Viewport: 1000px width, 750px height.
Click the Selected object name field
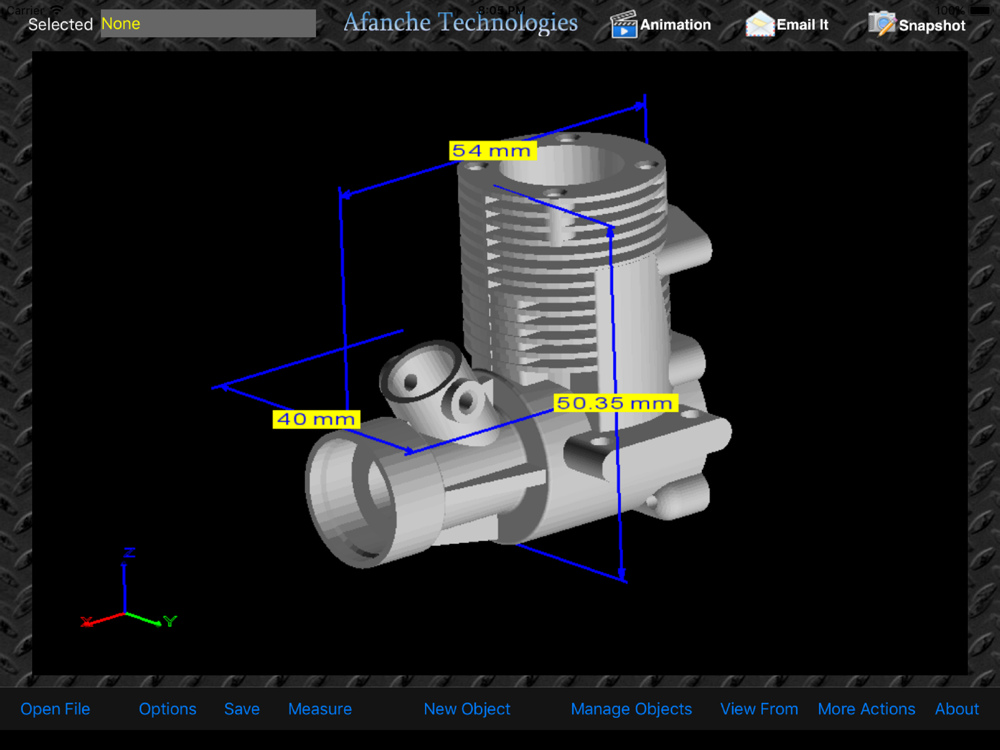pyautogui.click(x=208, y=24)
